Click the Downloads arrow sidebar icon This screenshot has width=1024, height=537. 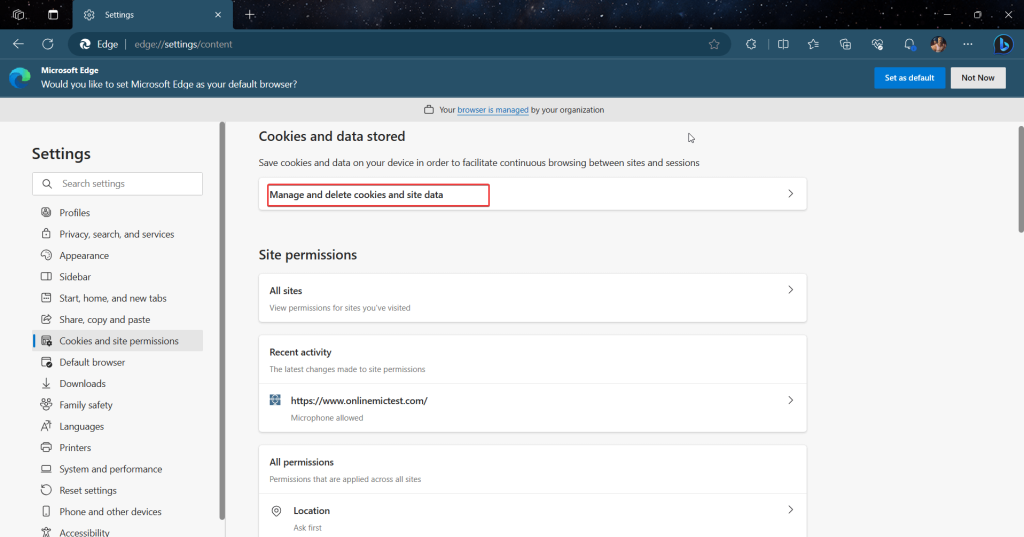click(x=46, y=383)
